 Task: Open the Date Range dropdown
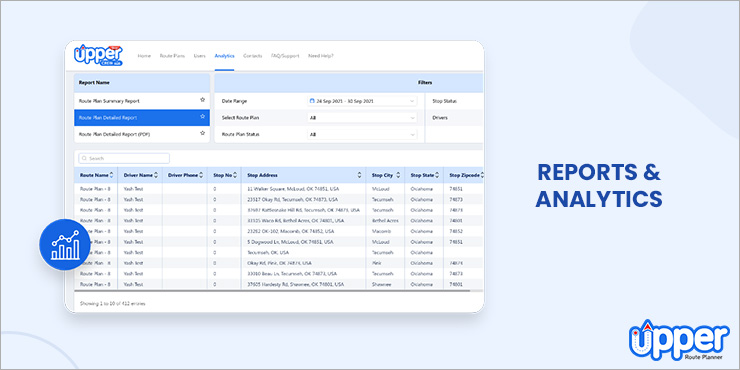362,101
